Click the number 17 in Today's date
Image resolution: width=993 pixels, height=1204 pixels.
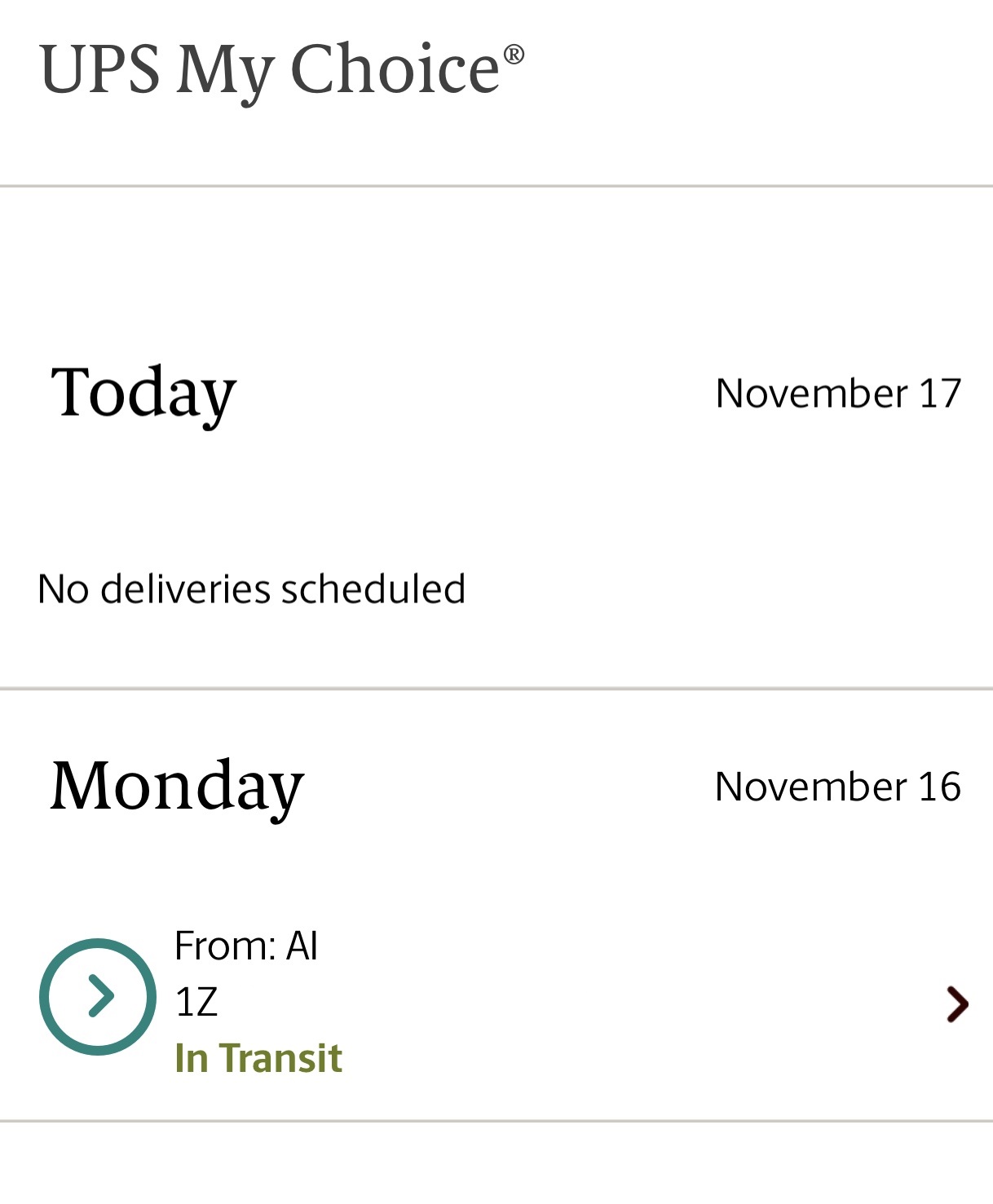coord(940,394)
